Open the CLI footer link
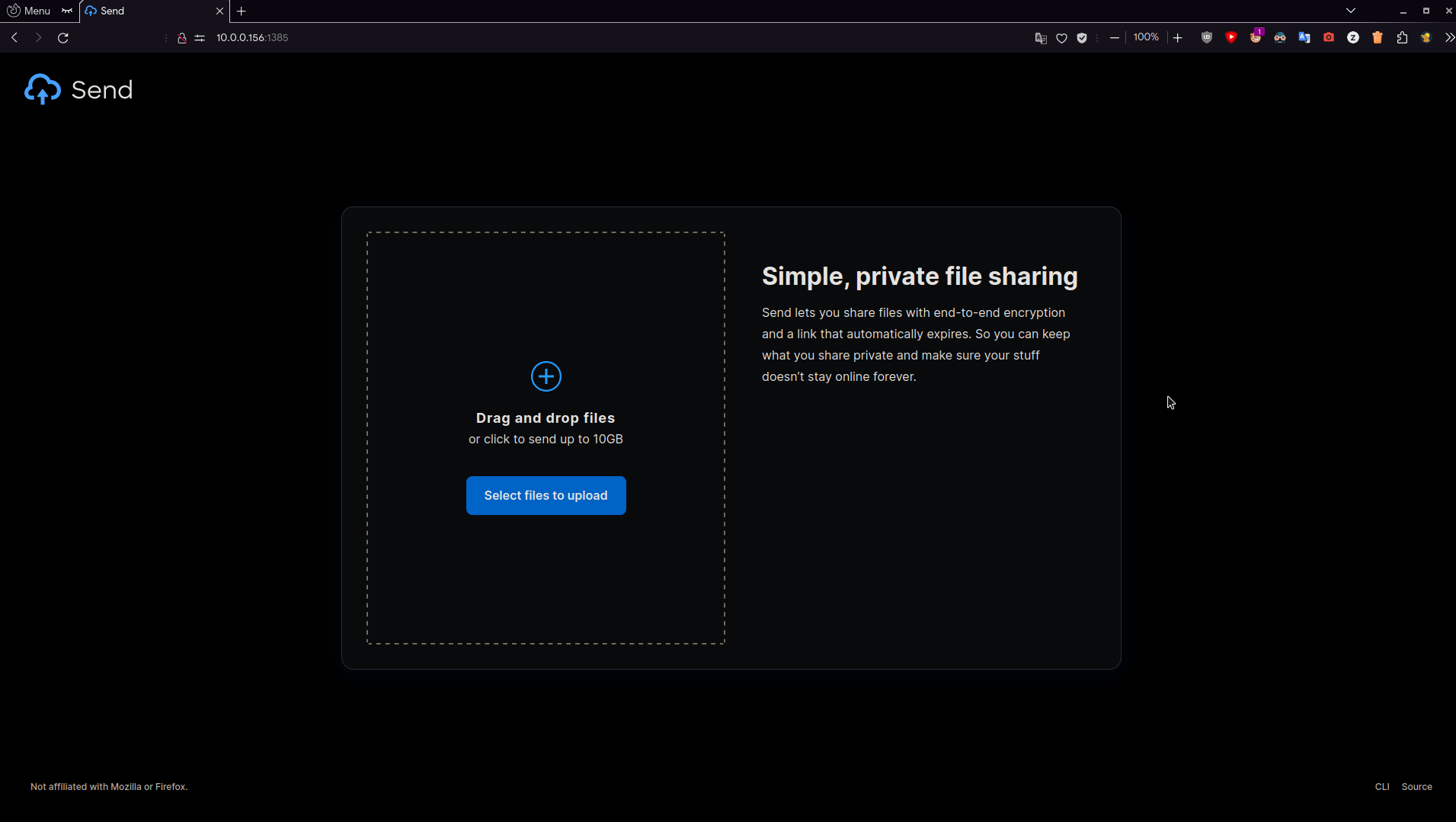Image resolution: width=1456 pixels, height=822 pixels. pos(1382,786)
